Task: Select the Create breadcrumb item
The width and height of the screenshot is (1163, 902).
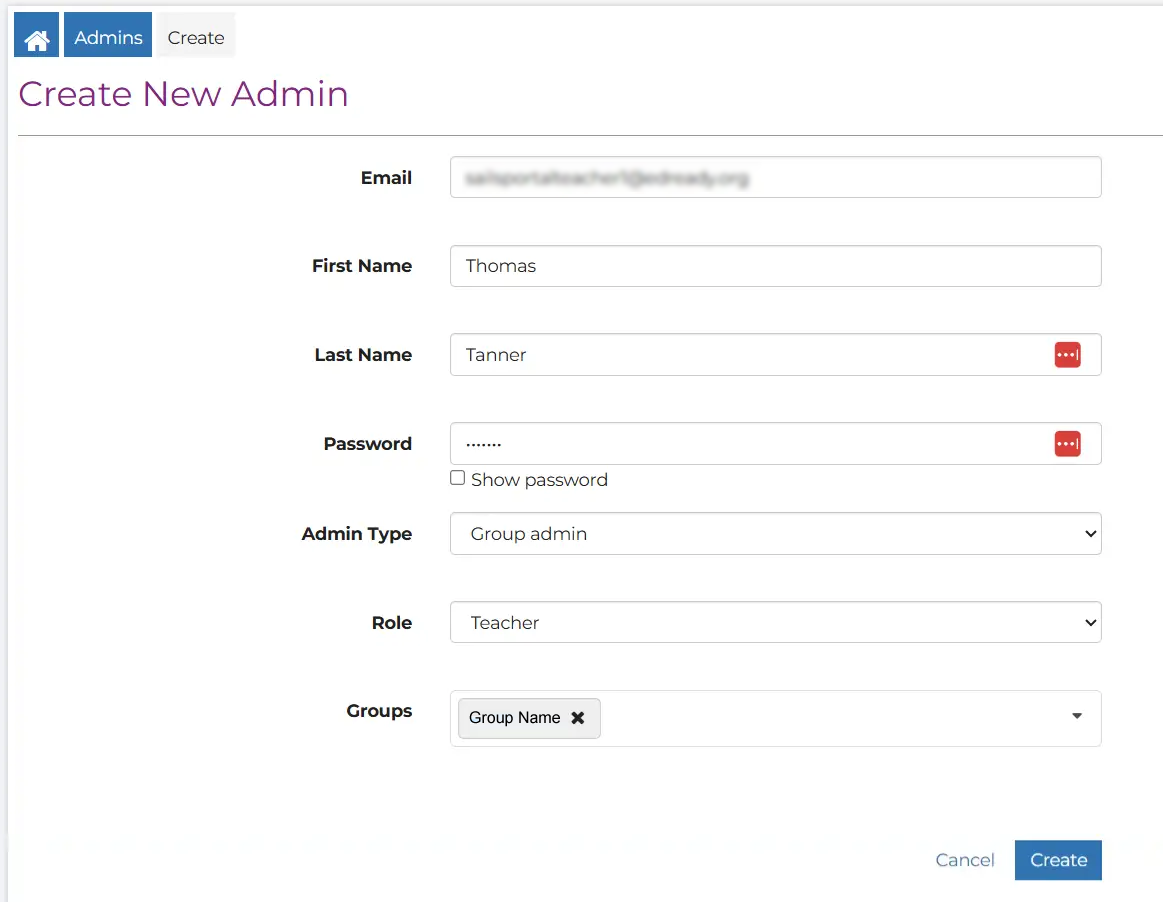Action: pyautogui.click(x=196, y=37)
